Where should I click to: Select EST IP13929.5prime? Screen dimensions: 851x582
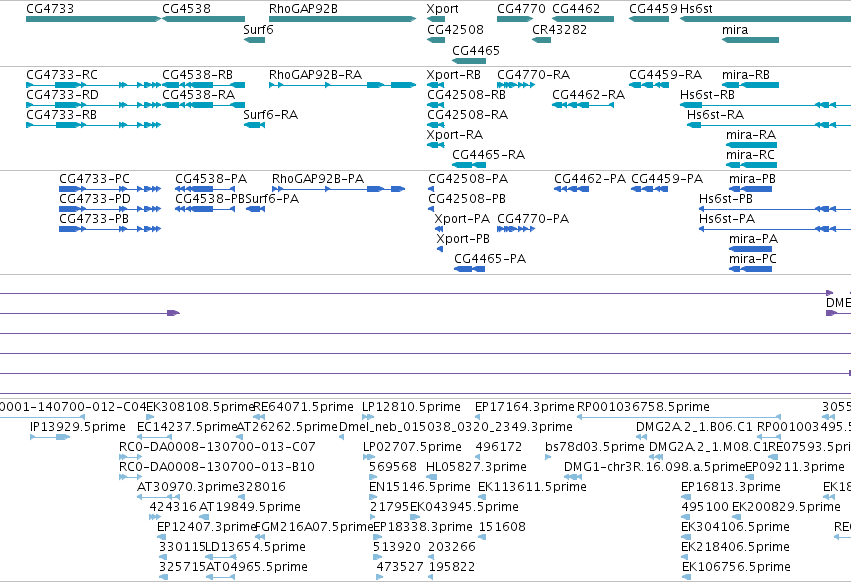pyautogui.click(x=50, y=437)
